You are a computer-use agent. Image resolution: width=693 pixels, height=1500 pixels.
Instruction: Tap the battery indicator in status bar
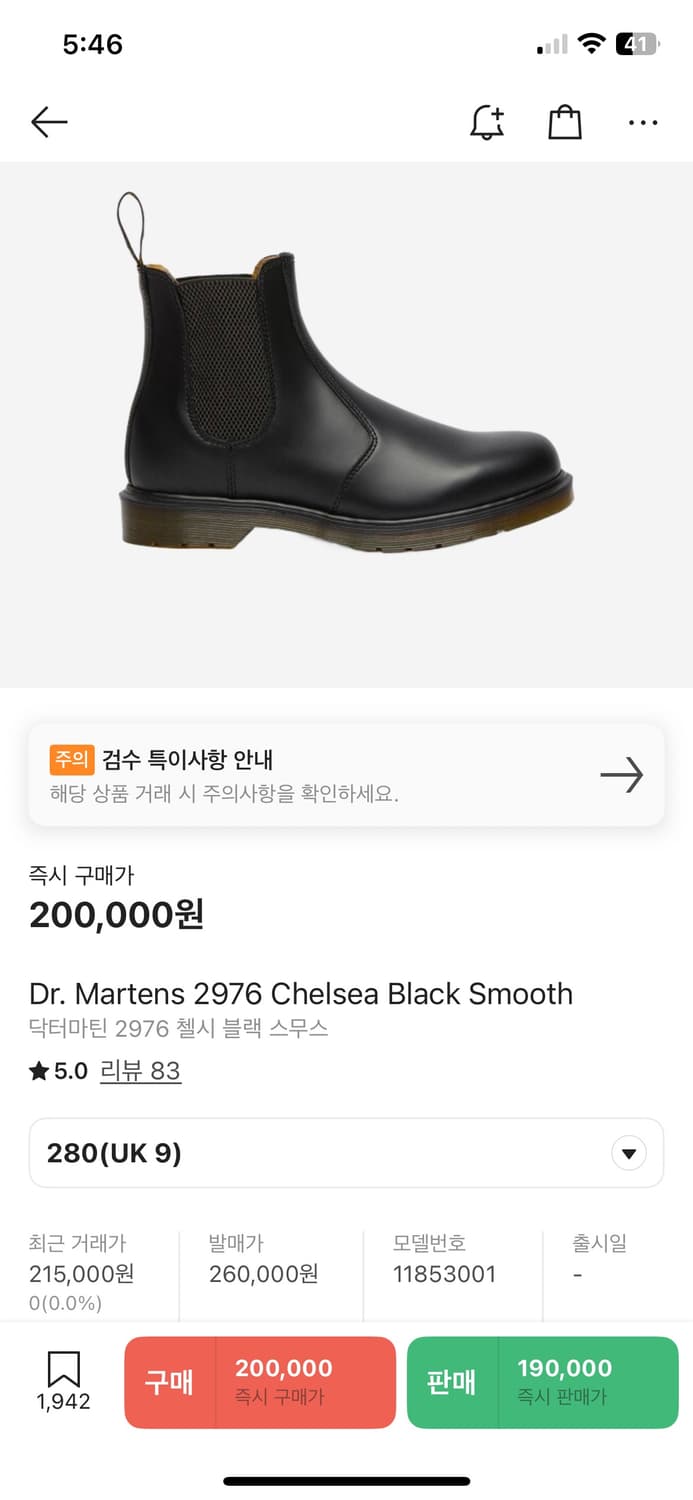click(x=636, y=44)
